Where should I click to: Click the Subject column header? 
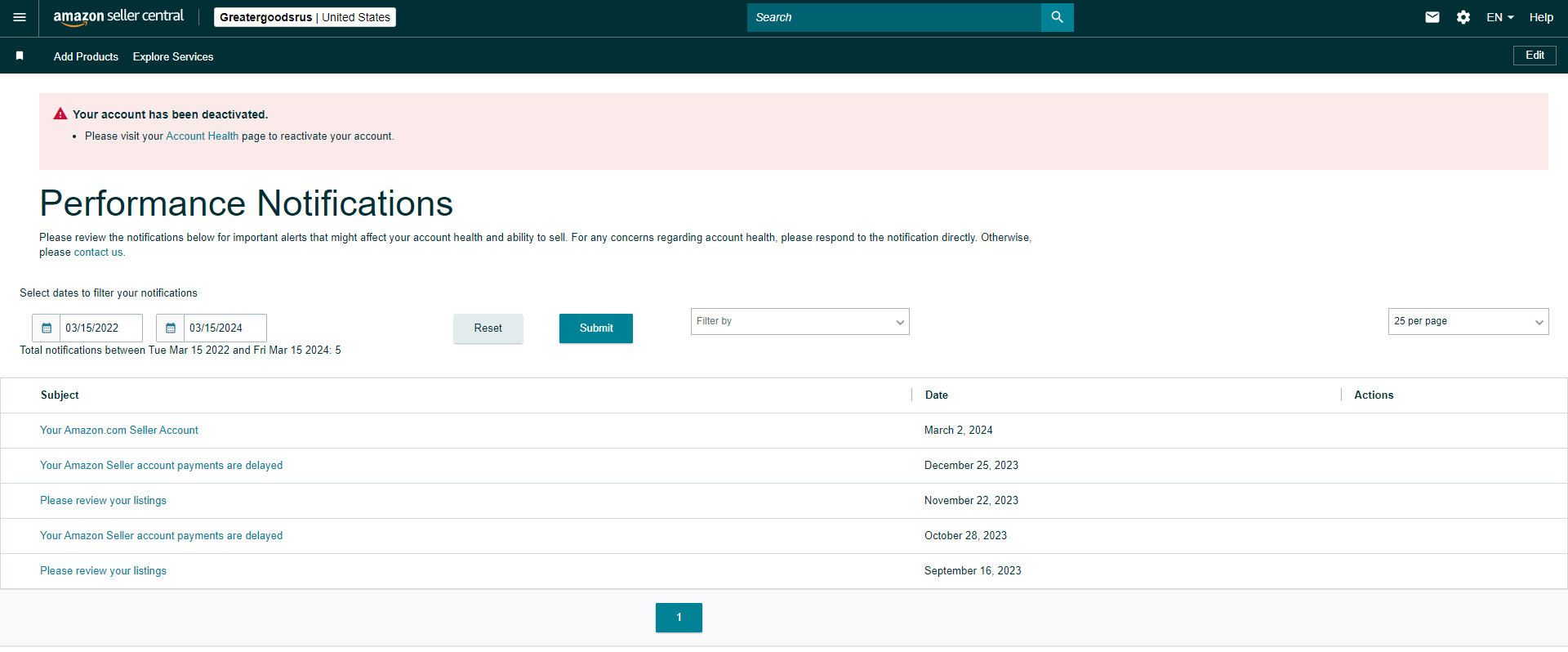(x=60, y=395)
